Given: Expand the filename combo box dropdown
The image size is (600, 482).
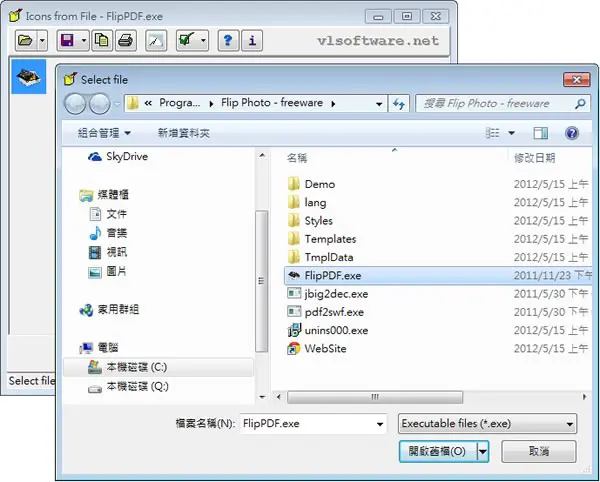Looking at the screenshot, I should [380, 424].
